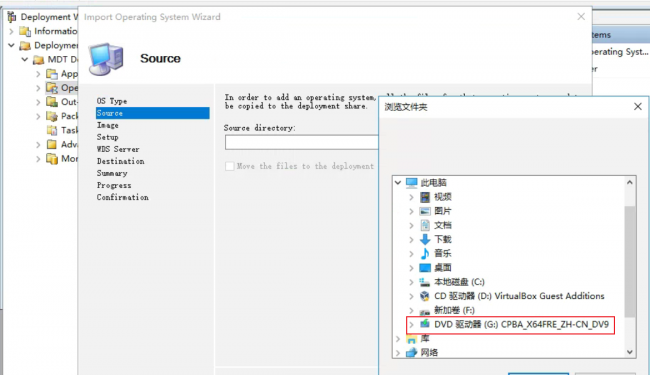Click the Advanced Configuration folder icon
Image resolution: width=650 pixels, height=375 pixels.
[52, 144]
